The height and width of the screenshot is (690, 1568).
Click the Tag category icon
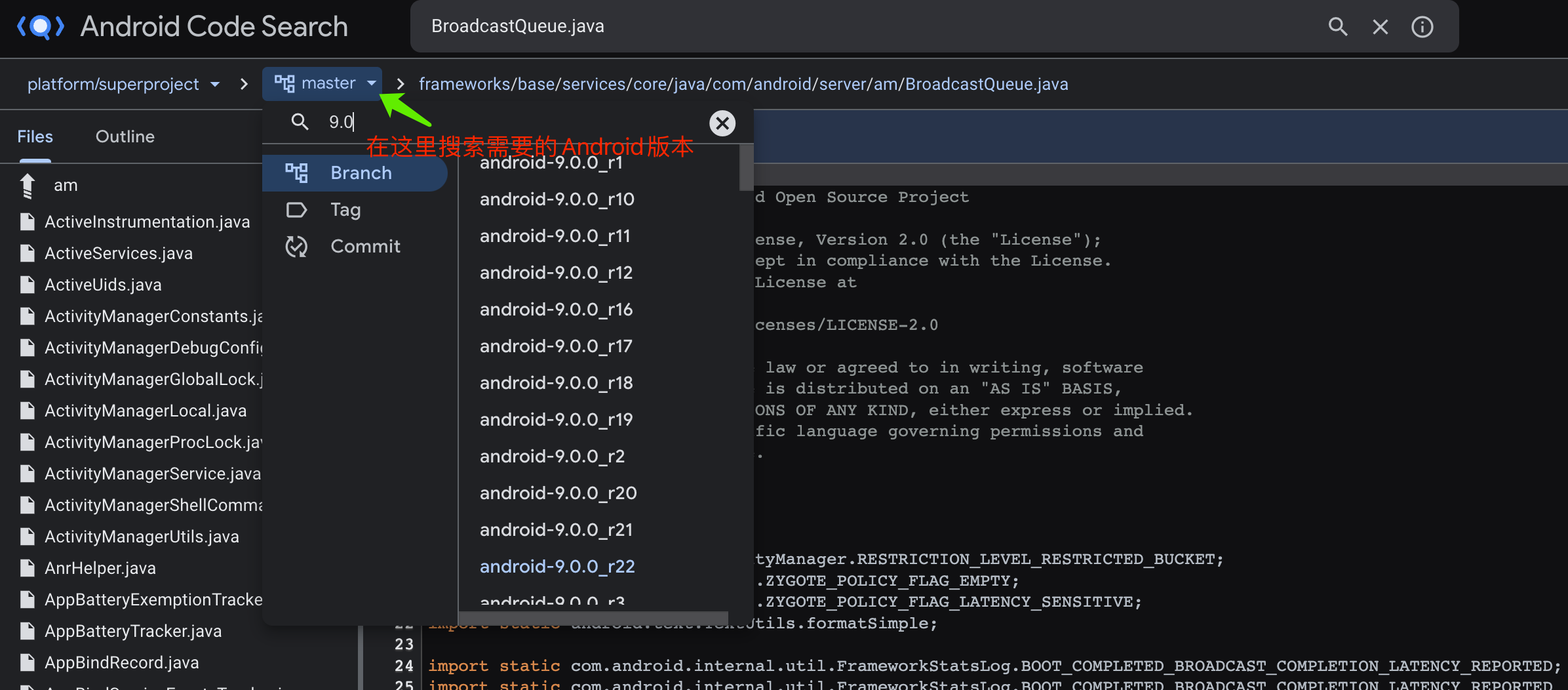pyautogui.click(x=296, y=210)
